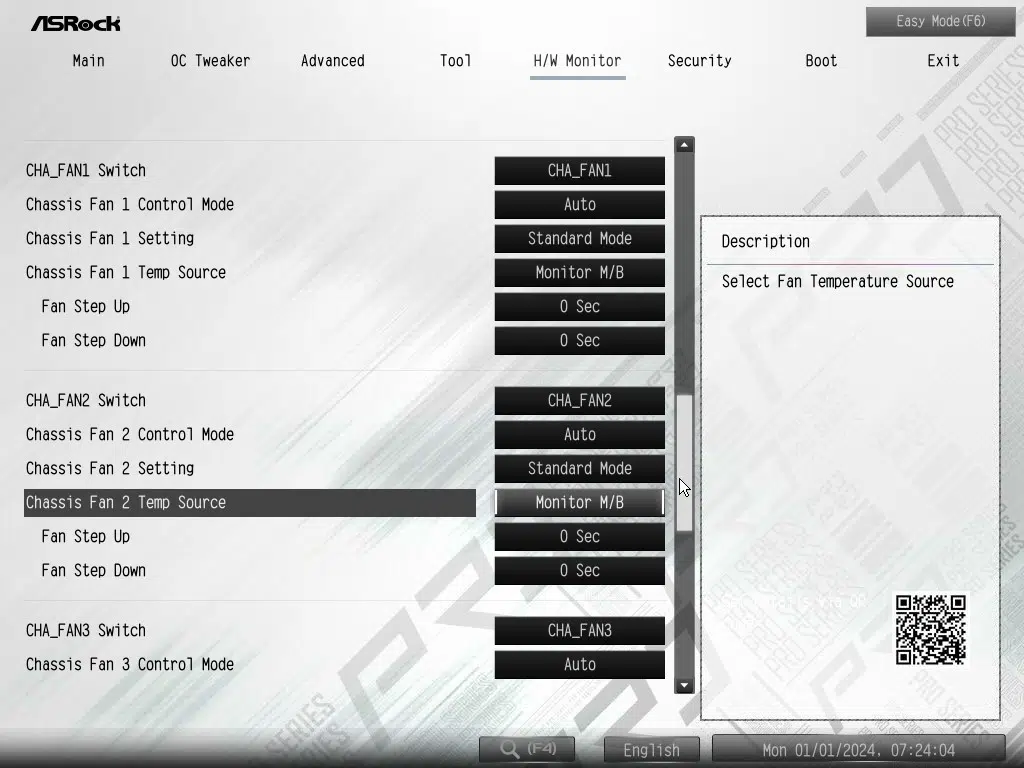Image resolution: width=1024 pixels, height=768 pixels.
Task: Set Chassis Fan 1 Fan Step Up value
Action: (579, 307)
